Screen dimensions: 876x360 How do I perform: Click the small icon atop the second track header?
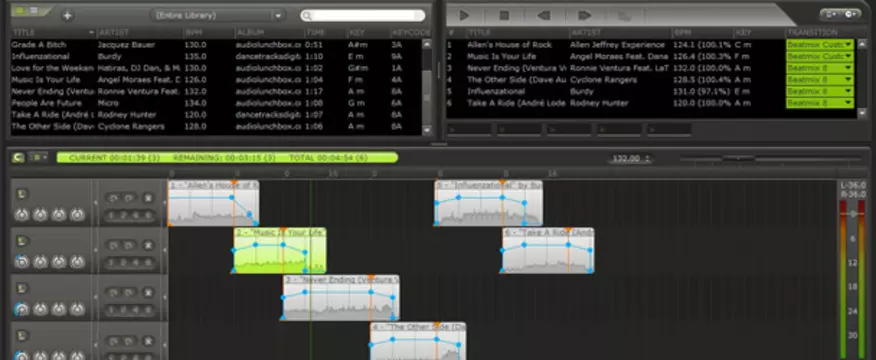tap(21, 241)
